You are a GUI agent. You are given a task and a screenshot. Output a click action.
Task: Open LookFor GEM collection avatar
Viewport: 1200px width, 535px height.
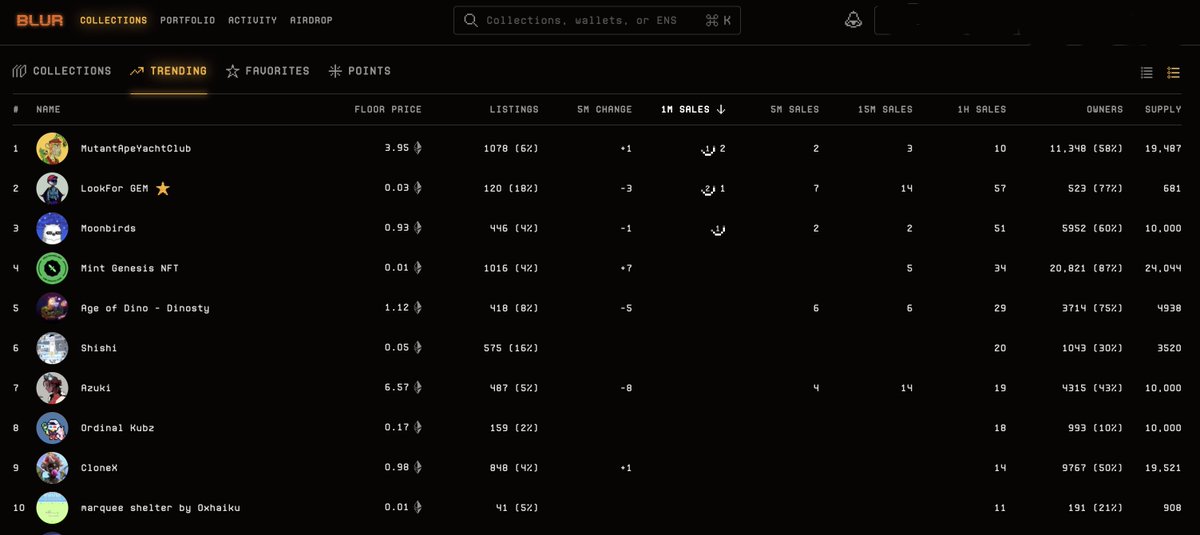[x=52, y=188]
